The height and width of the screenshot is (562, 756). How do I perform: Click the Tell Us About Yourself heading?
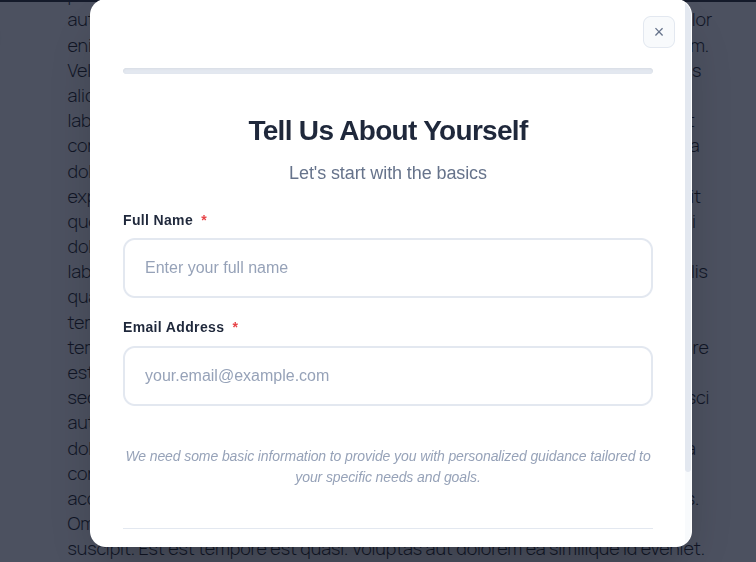388,131
